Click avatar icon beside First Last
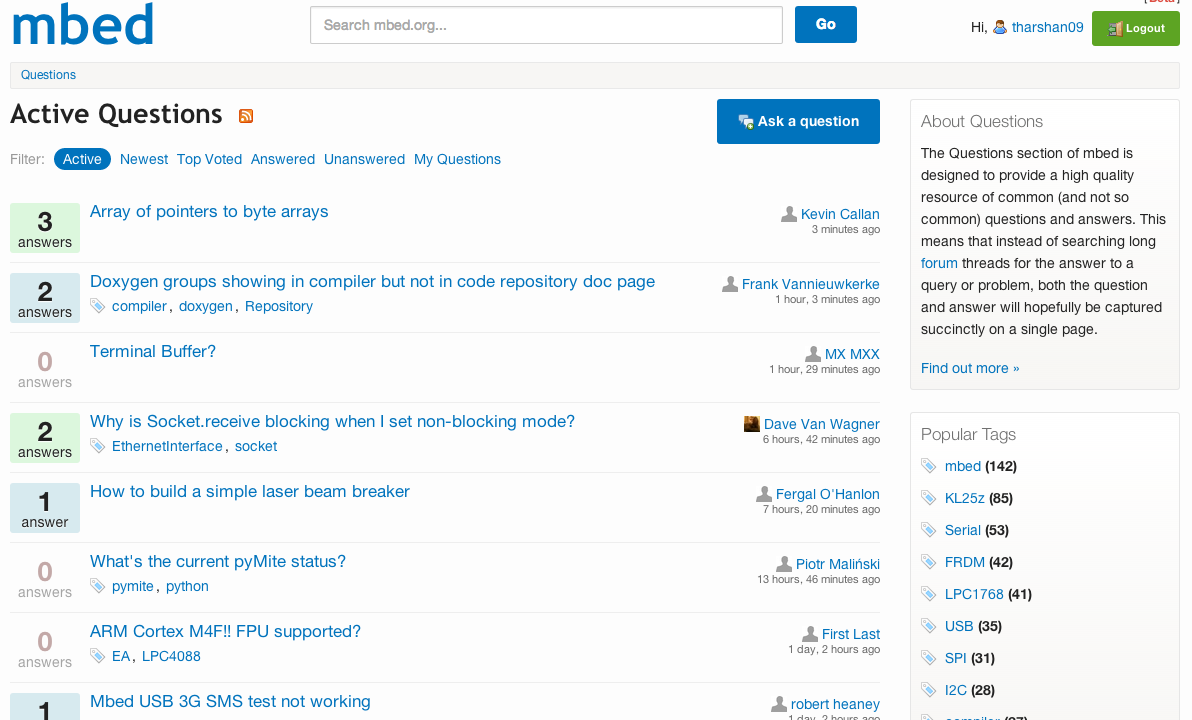 810,634
